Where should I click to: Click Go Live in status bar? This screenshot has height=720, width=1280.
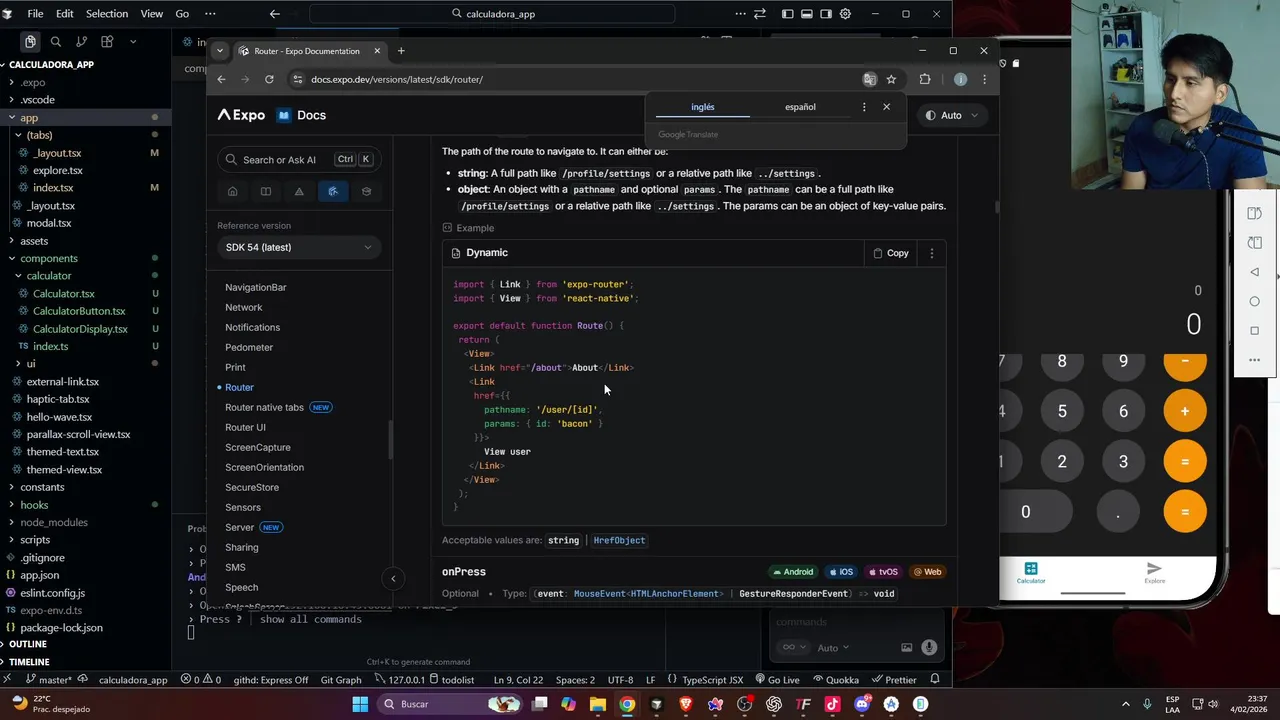point(777,680)
